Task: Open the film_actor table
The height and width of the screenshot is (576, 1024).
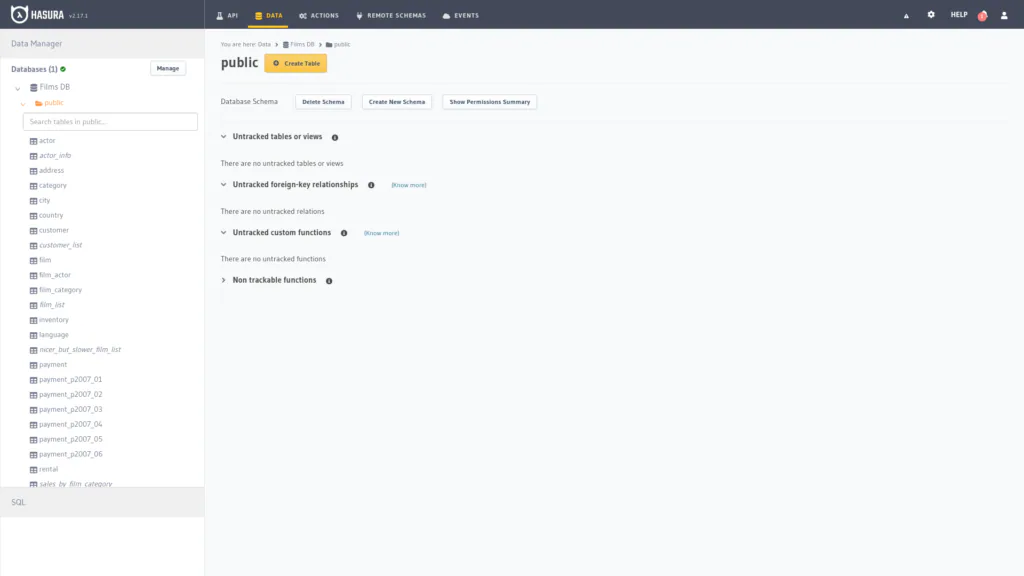Action: [x=55, y=276]
